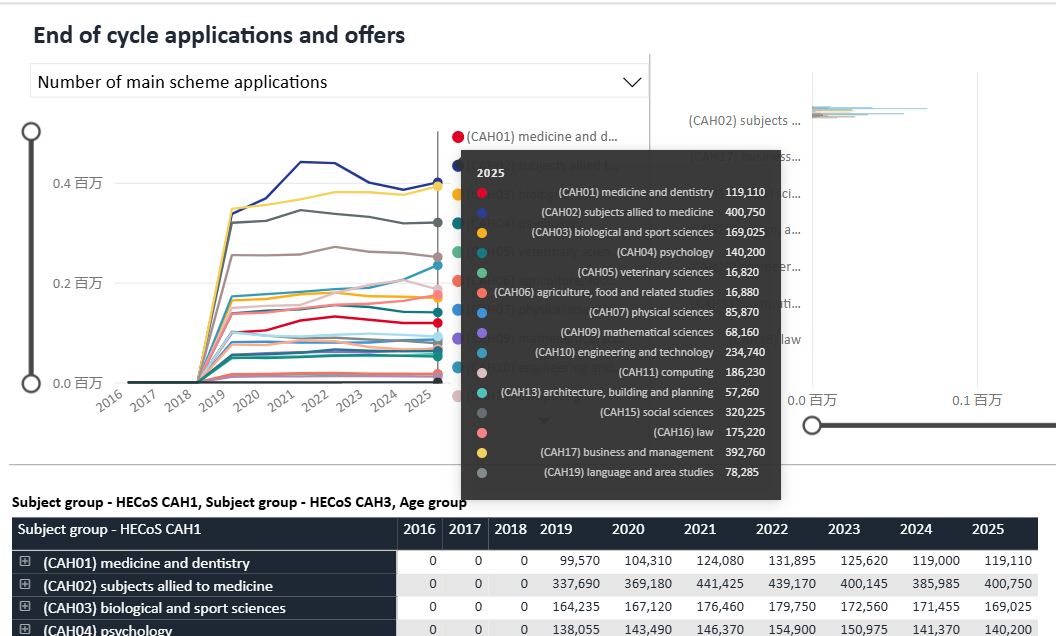
Task: Click the red CAH01 medicine legend marker
Action: point(458,137)
